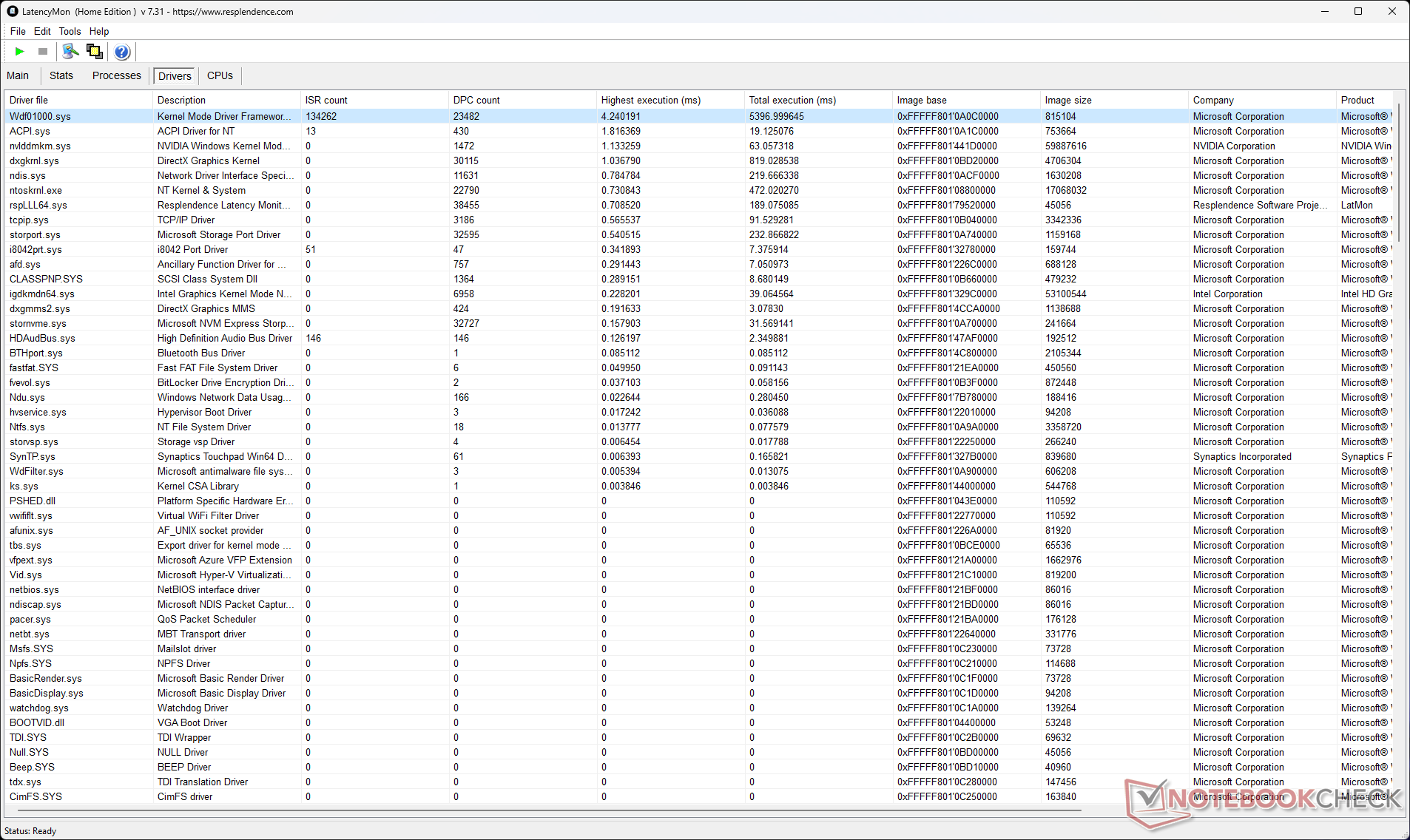
Task: Sort by DPC count column header
Action: (523, 100)
